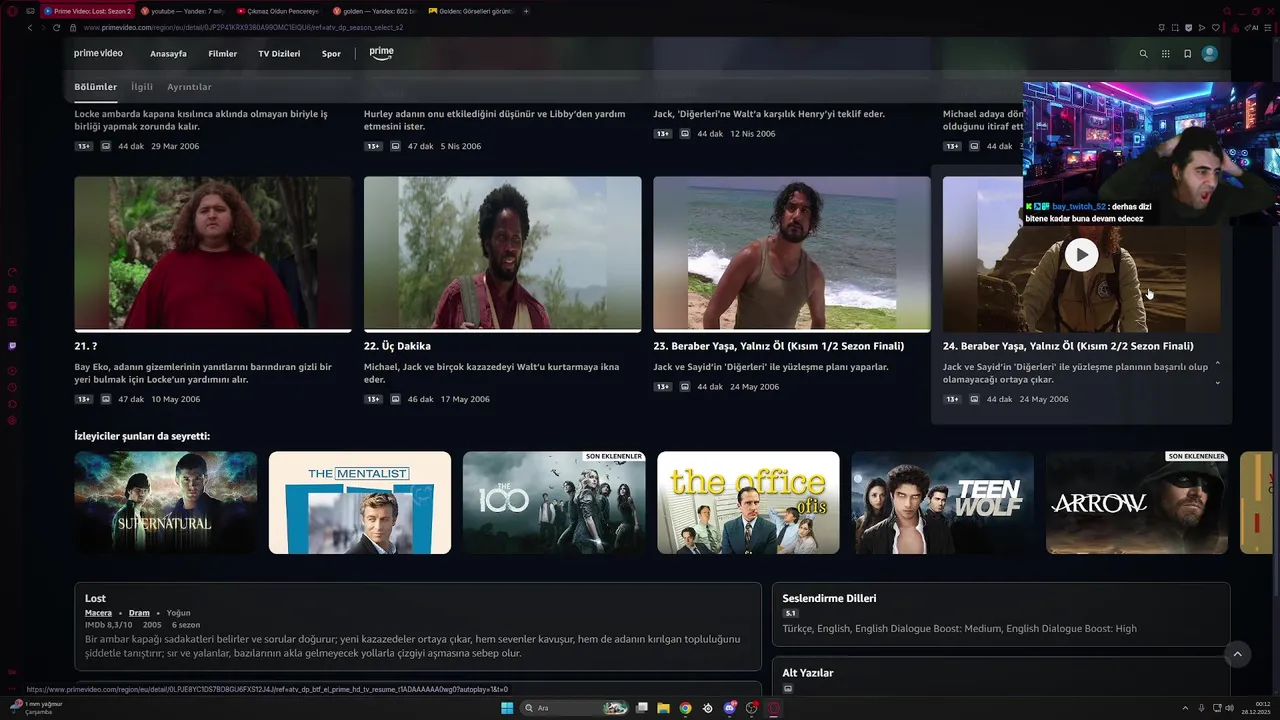This screenshot has height=720, width=1280.
Task: Click the Prime smile logo in navigation
Action: pos(381,53)
